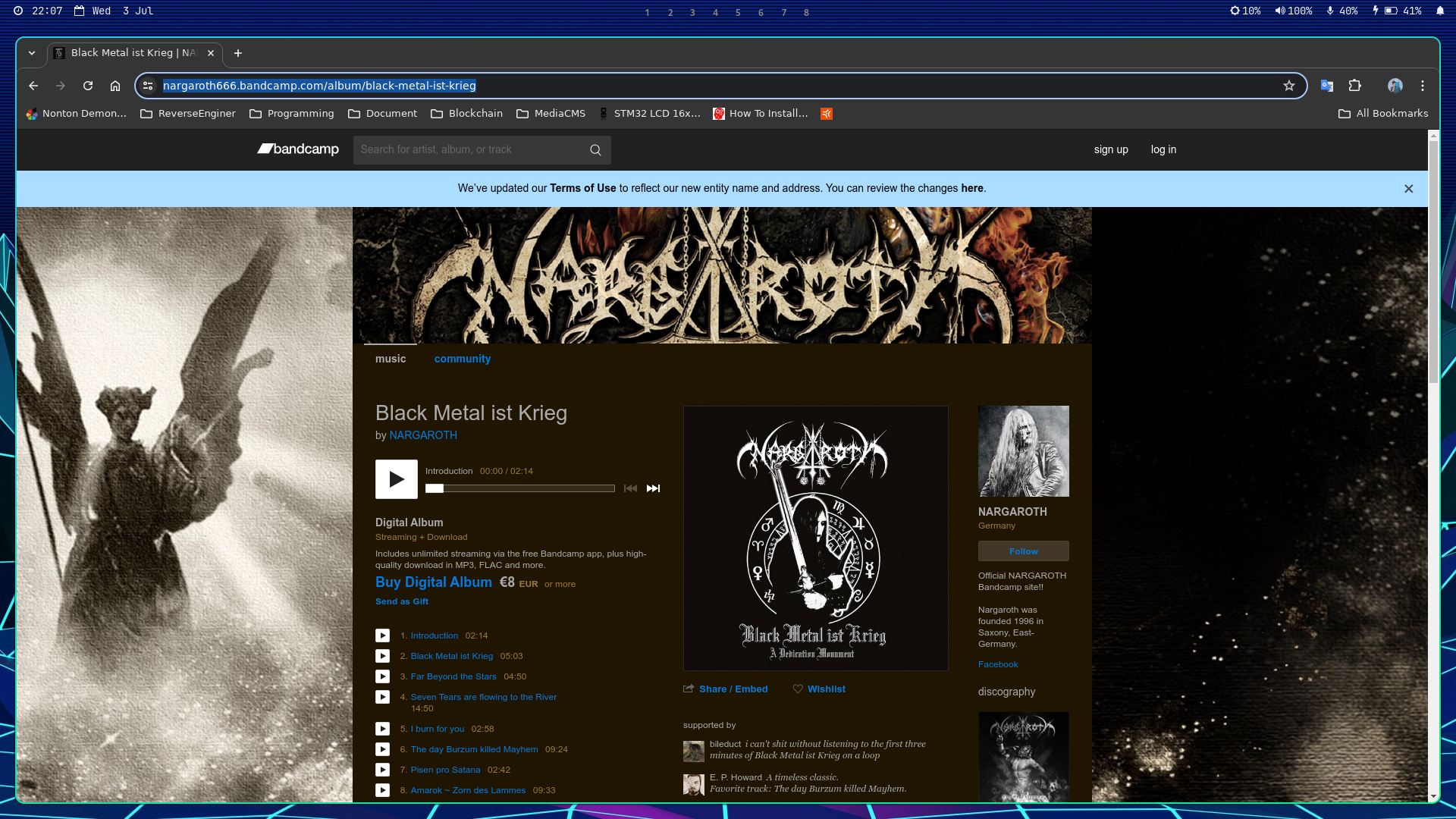Open Chrome's three-dot menu

[x=1423, y=86]
